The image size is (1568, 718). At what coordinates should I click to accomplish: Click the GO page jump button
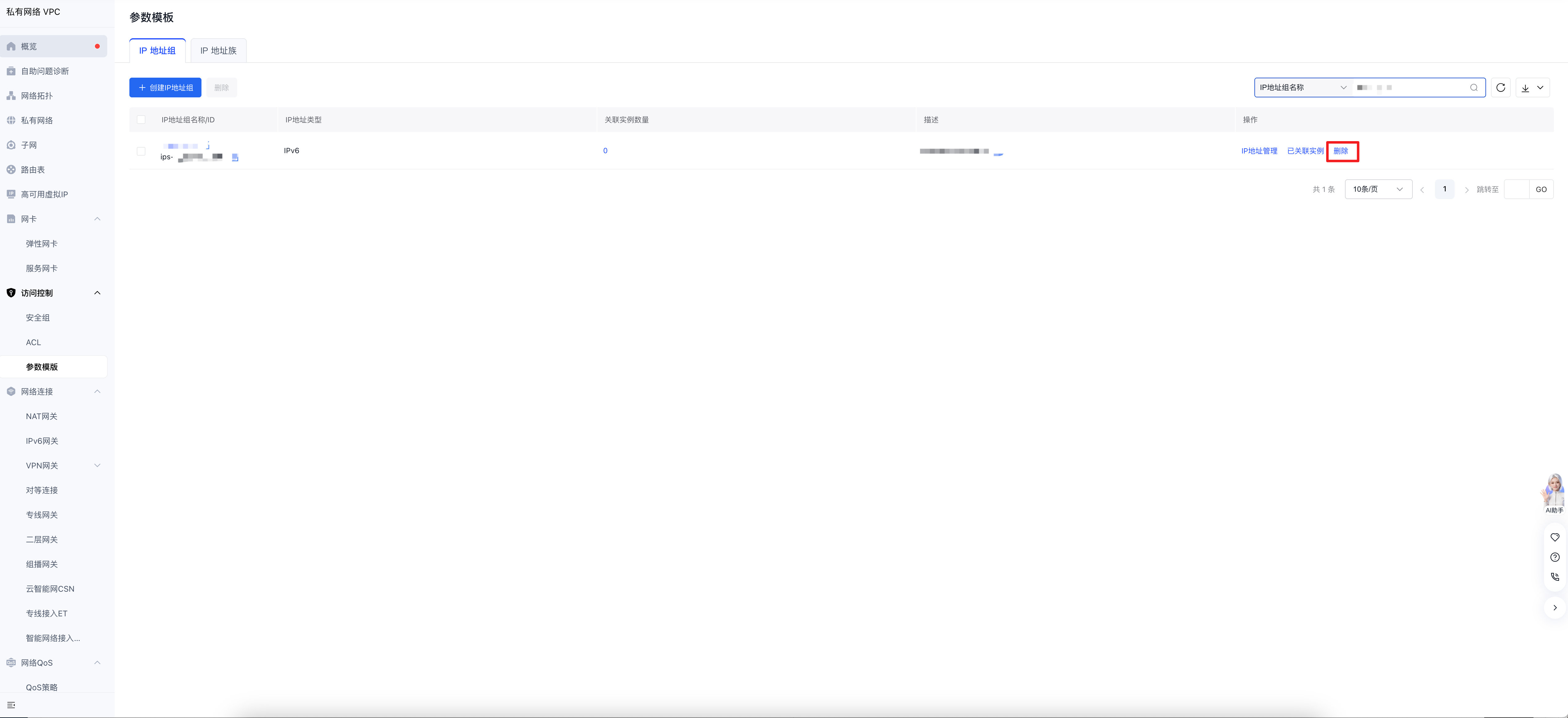[1541, 190]
